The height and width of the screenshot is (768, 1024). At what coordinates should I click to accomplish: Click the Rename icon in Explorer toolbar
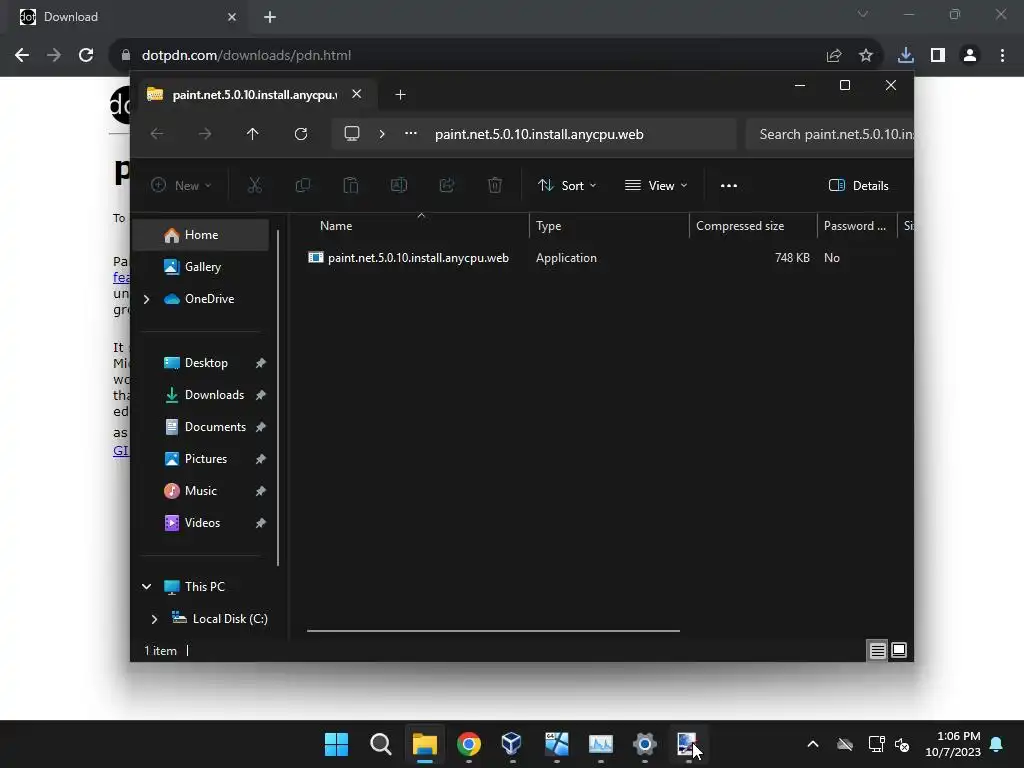pos(398,185)
